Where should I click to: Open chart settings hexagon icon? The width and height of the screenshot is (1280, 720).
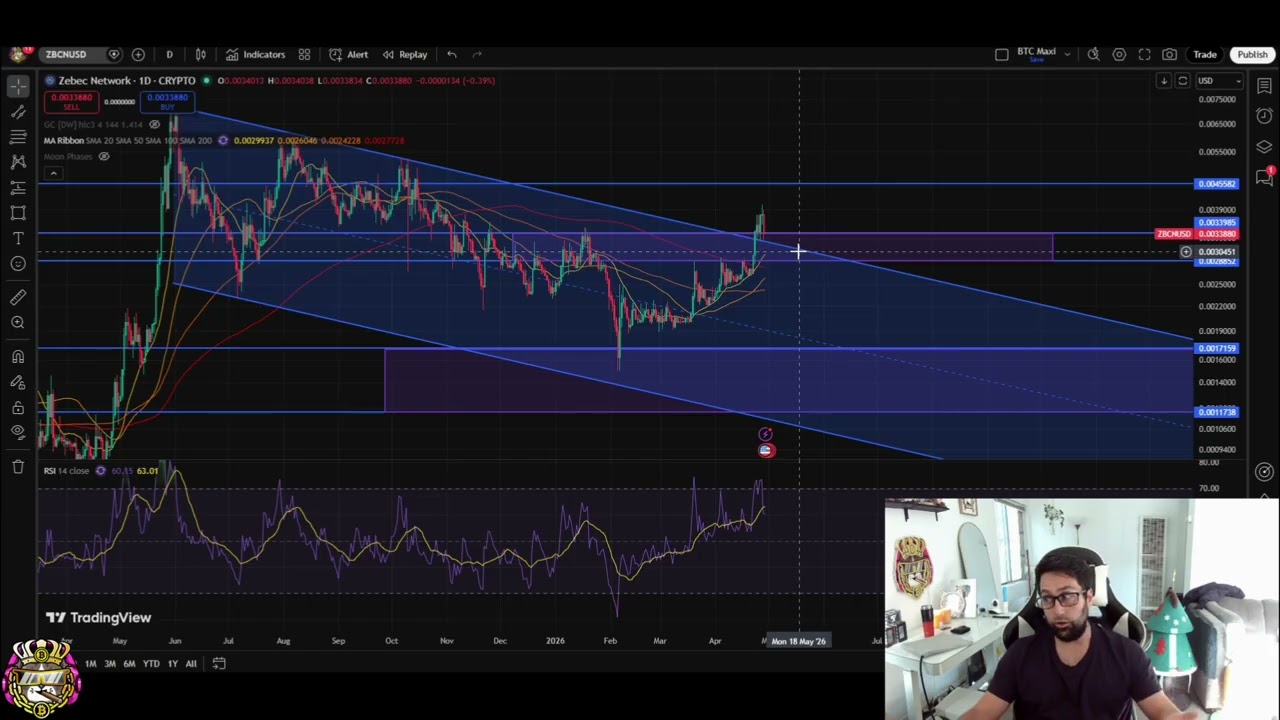point(1119,54)
